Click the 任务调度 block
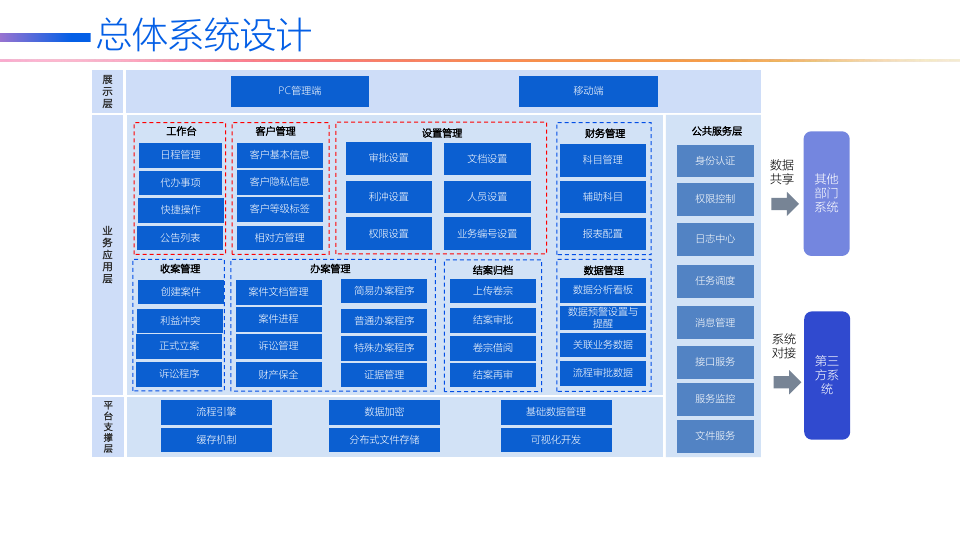The image size is (960, 540). click(715, 281)
